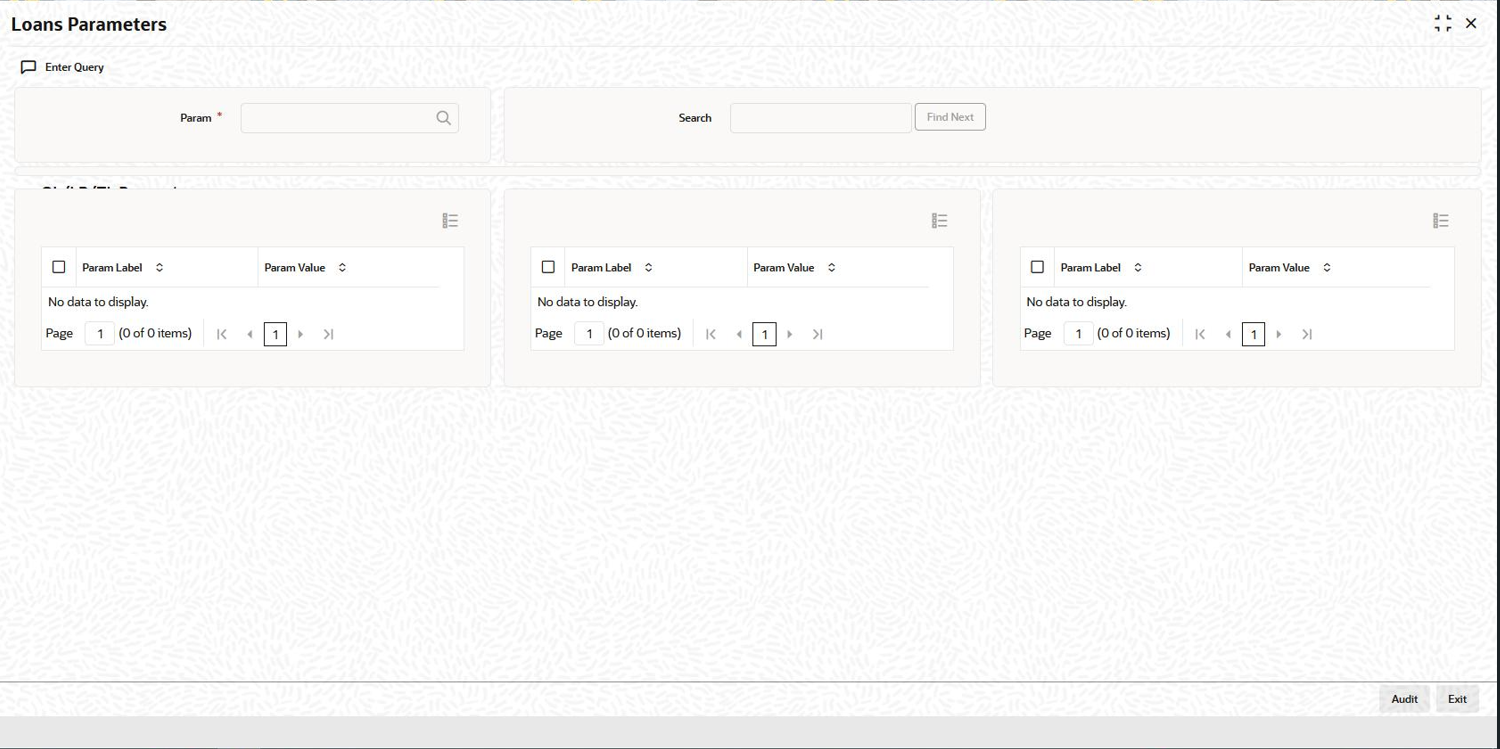Screen dimensions: 1500x749
Task: Close the Loans Parameters screen
Action: [1471, 23]
